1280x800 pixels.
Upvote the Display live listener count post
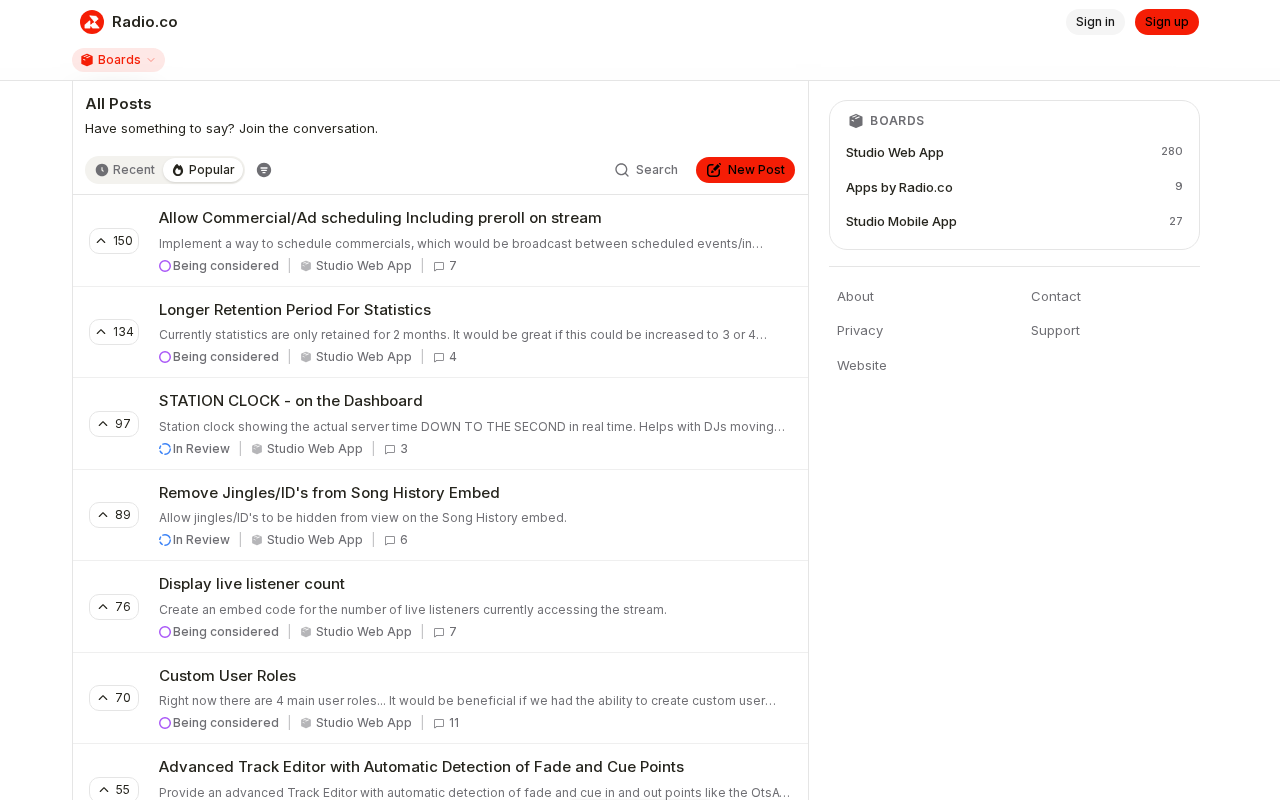pos(114,607)
